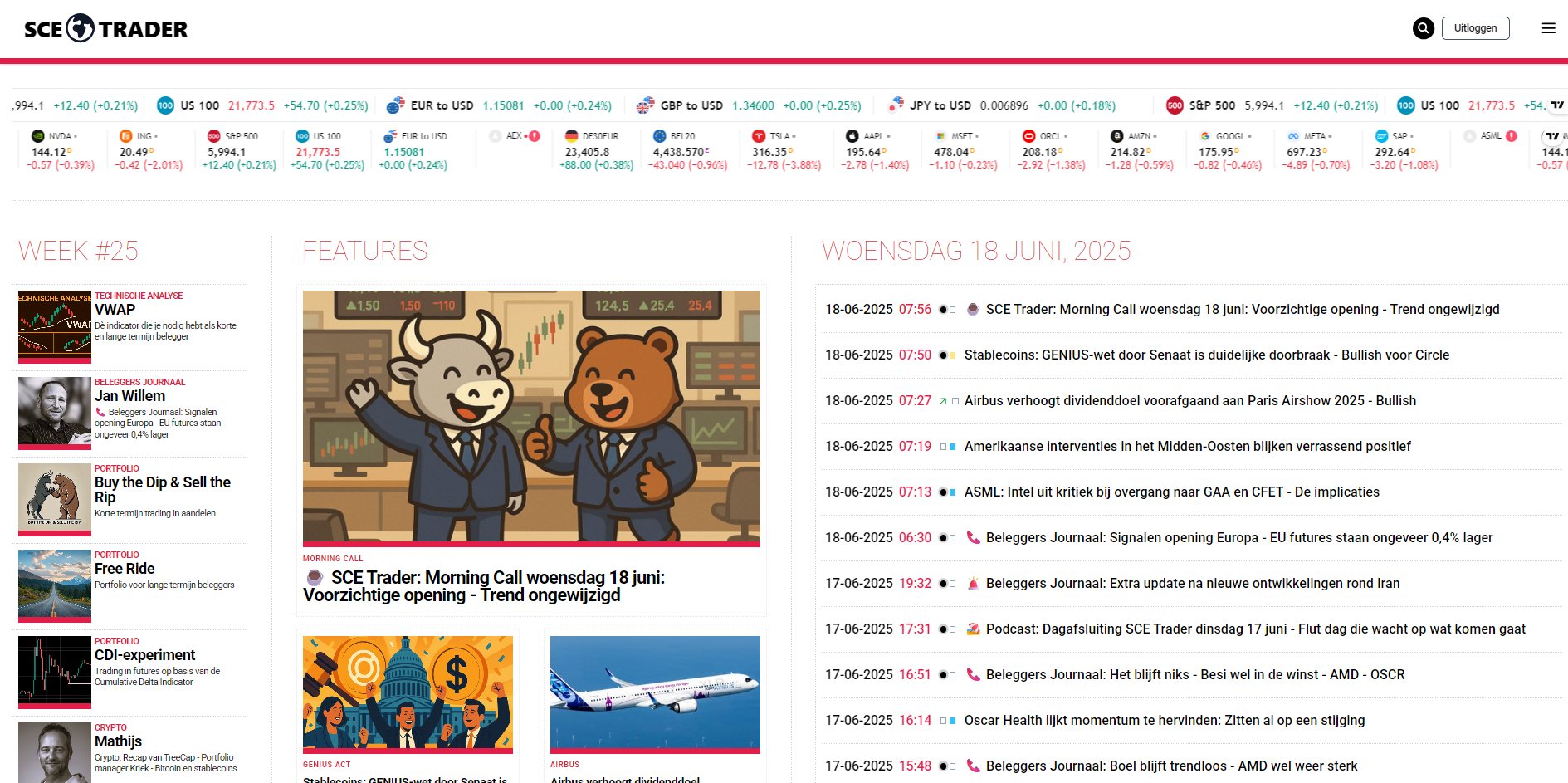
Task: Click the 'WEEK #25' heading
Action: [78, 251]
